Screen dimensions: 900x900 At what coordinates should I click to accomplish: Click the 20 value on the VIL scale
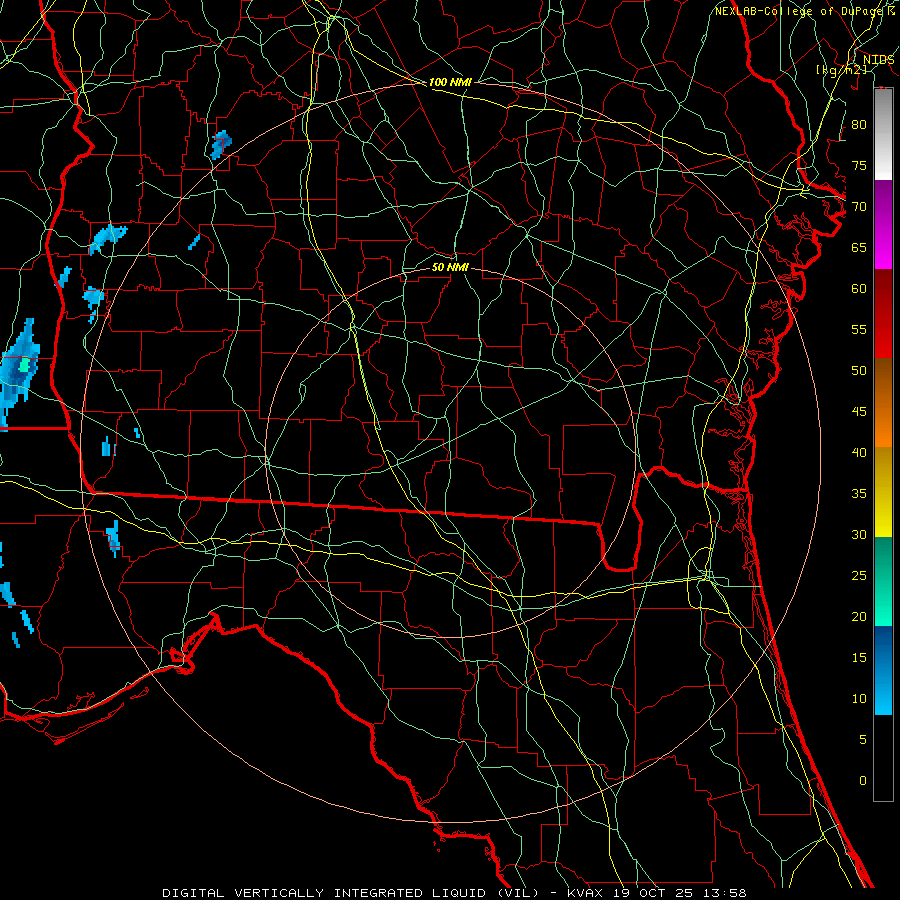coord(859,616)
